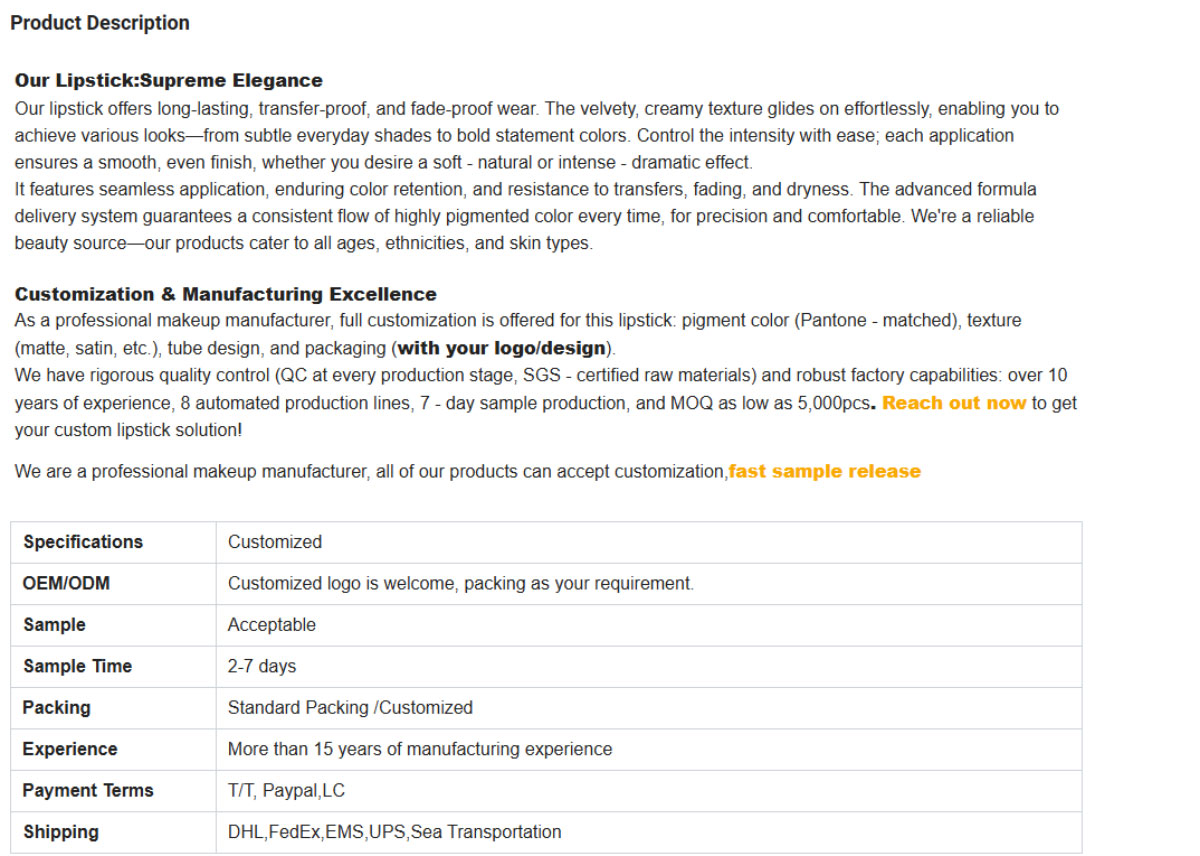This screenshot has width=1200, height=856.
Task: Click 'Customized logo is welcome' cell text
Action: 461,583
